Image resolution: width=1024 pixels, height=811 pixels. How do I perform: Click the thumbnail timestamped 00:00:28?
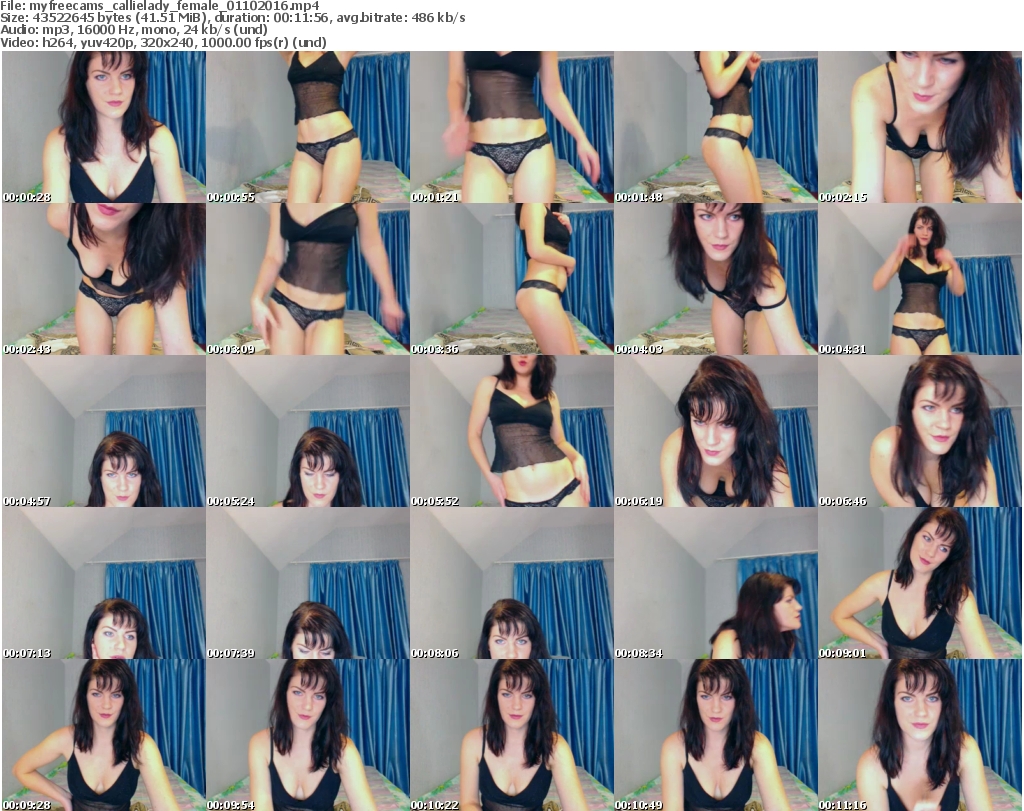104,128
